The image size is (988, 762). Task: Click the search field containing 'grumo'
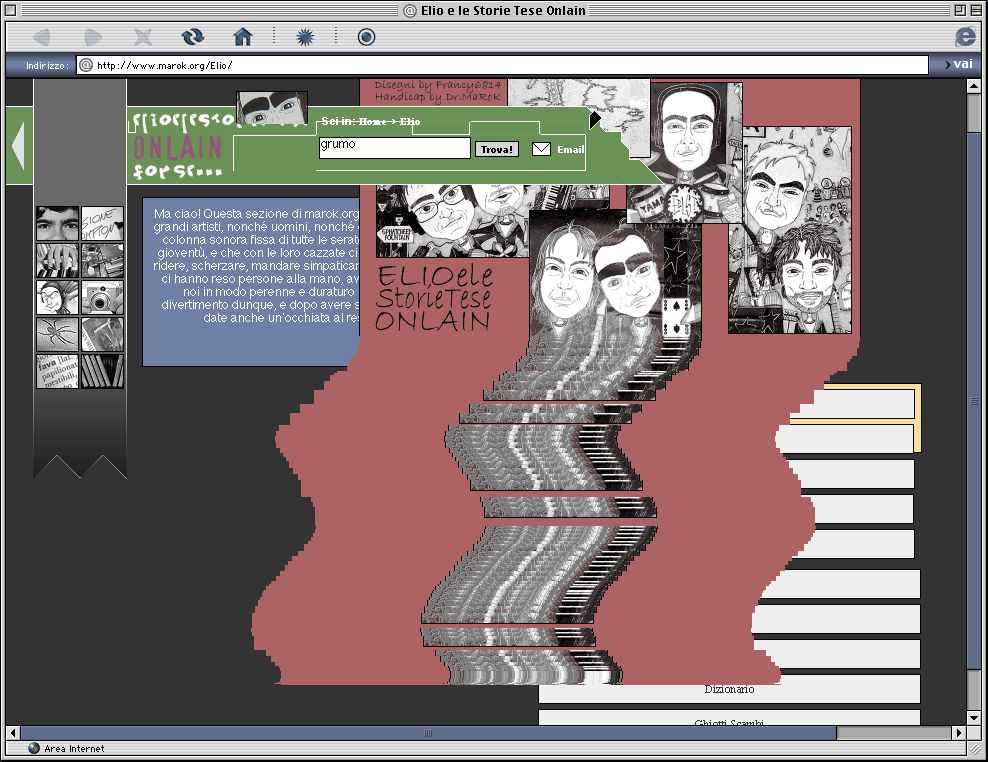coord(394,148)
